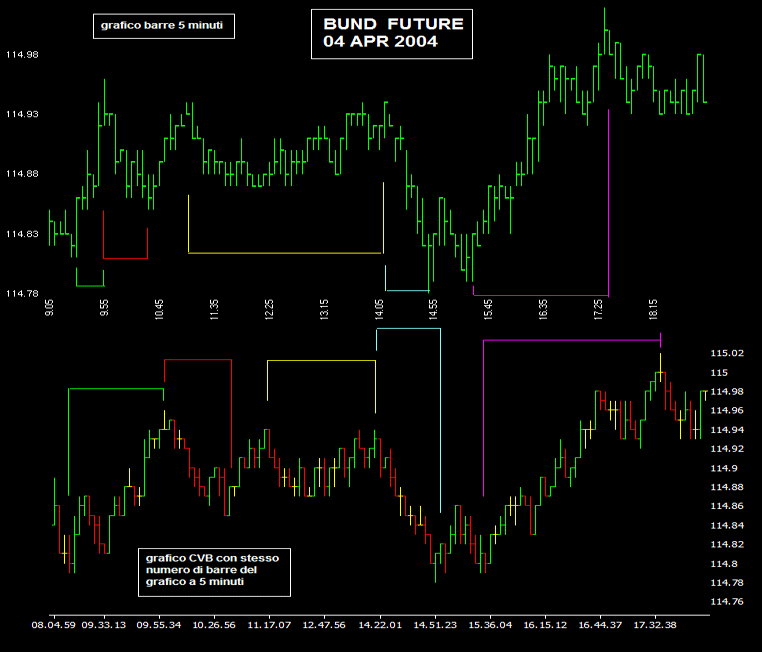762x652 pixels.
Task: Click the 09.55.34 timestamp
Action: [x=158, y=625]
